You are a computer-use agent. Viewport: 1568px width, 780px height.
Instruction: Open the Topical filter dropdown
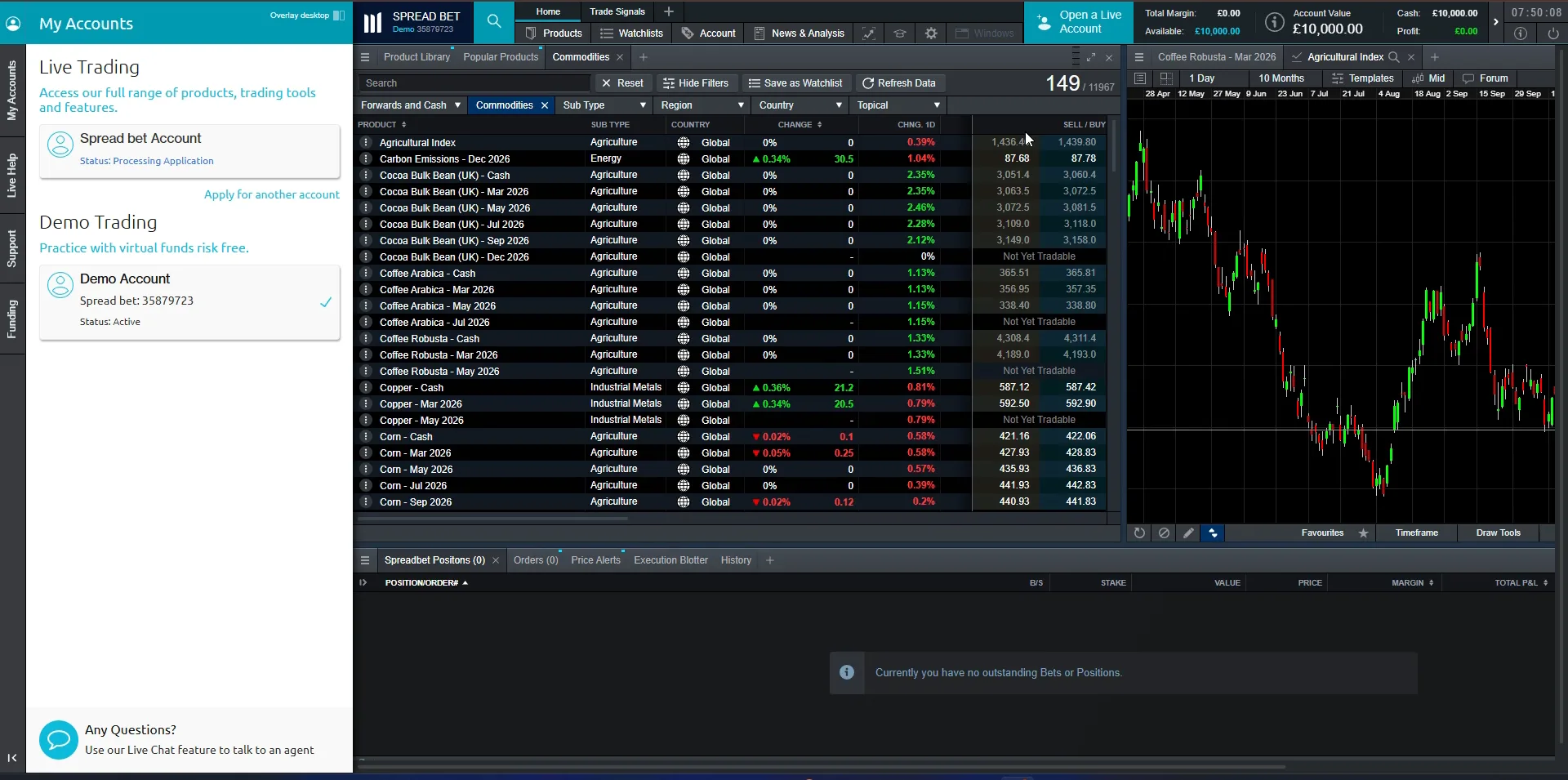898,105
